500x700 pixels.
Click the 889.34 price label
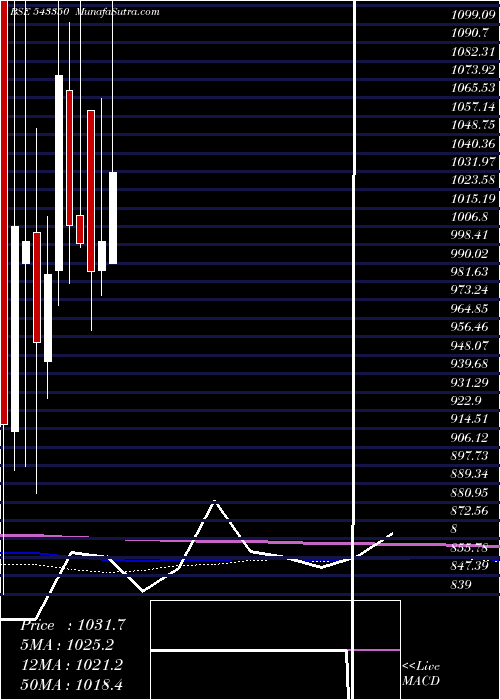471,474
